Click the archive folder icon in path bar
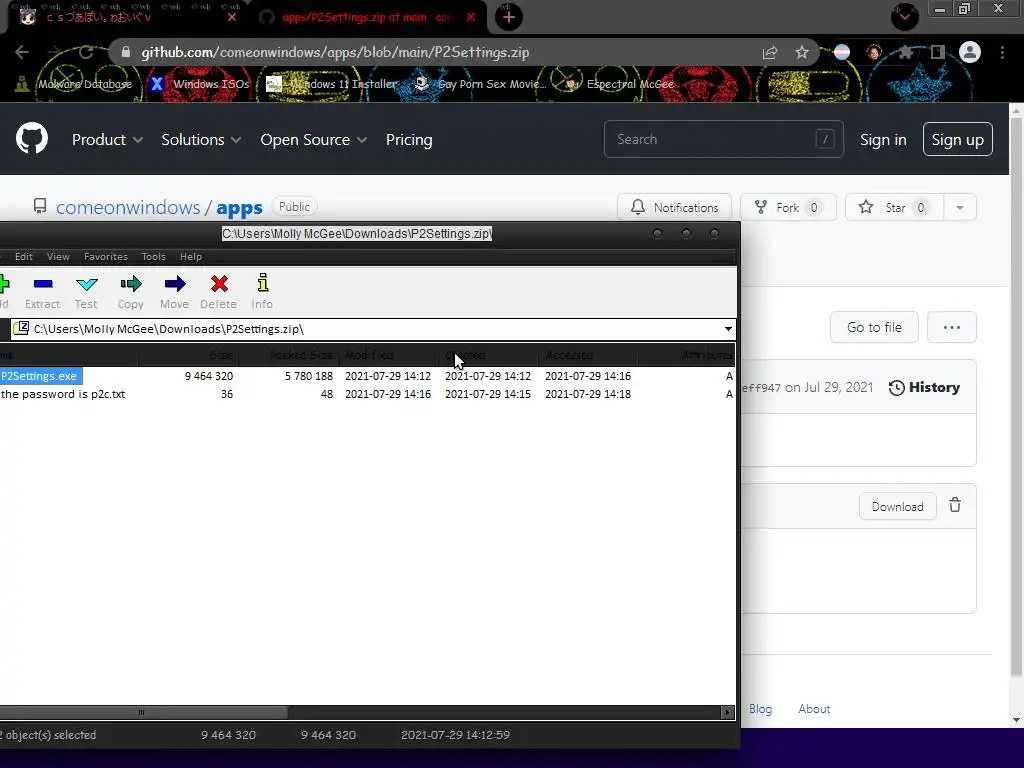 point(21,328)
